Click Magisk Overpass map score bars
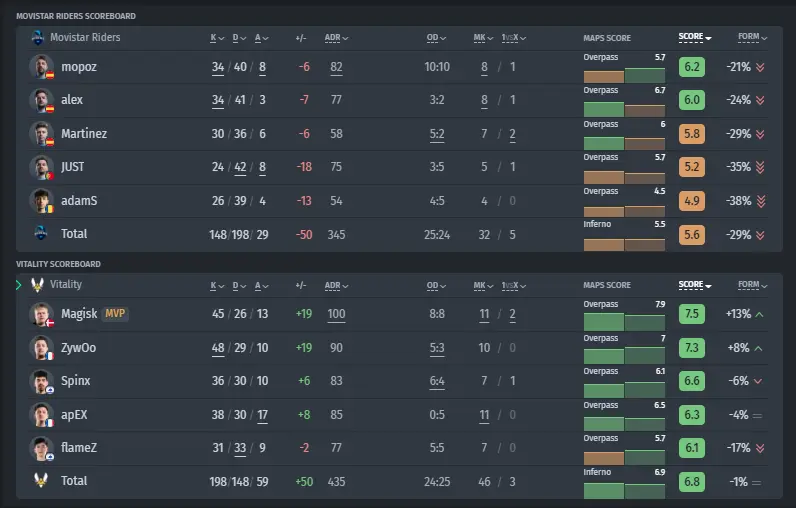 point(624,322)
